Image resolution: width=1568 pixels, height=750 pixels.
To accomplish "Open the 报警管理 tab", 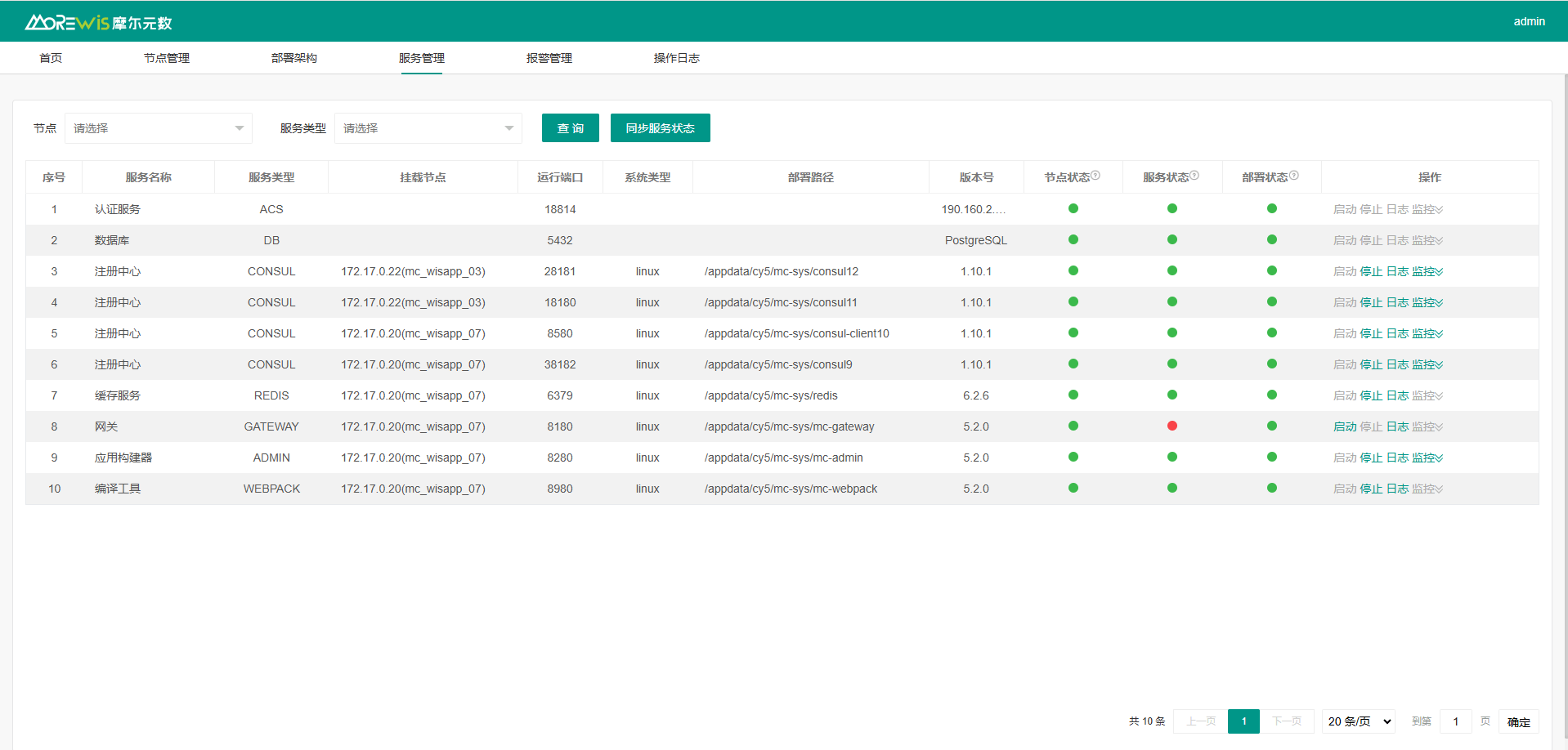I will pyautogui.click(x=549, y=58).
